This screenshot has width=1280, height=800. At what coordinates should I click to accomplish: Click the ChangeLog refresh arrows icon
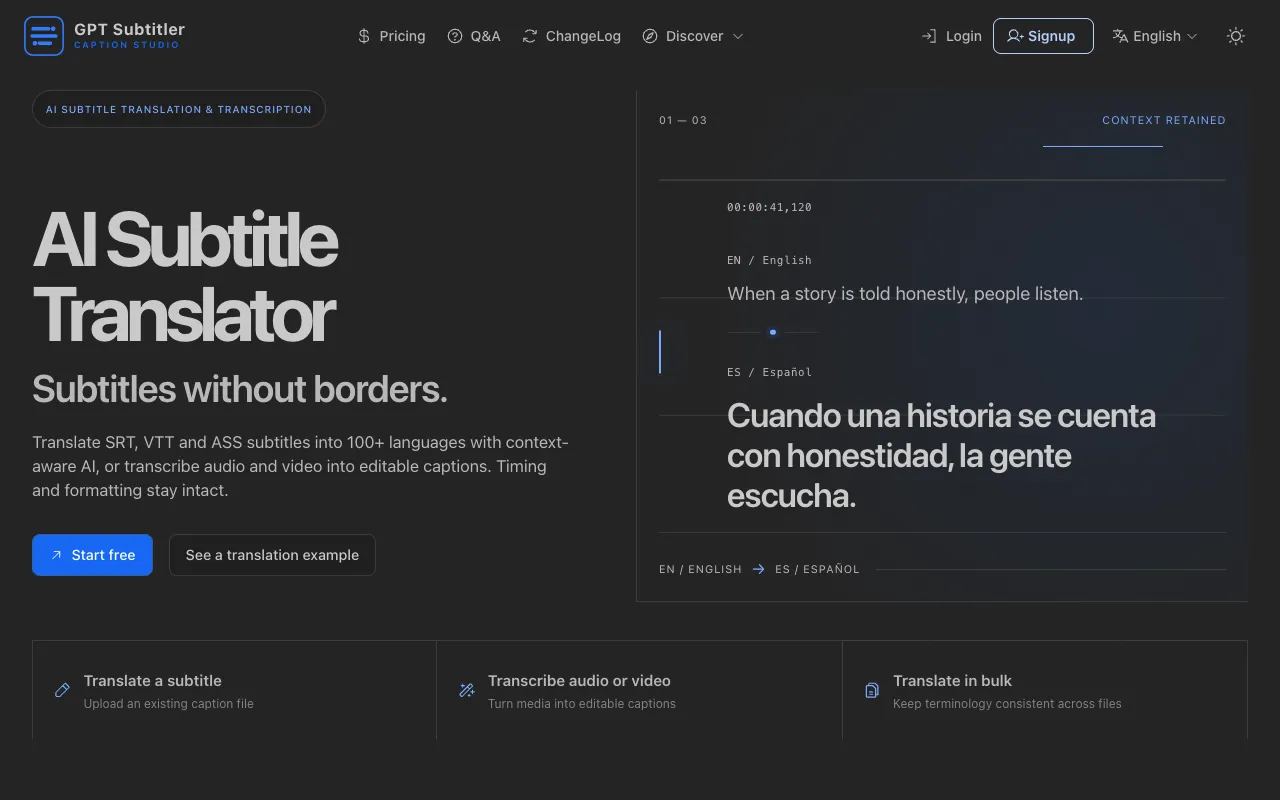[x=530, y=36]
